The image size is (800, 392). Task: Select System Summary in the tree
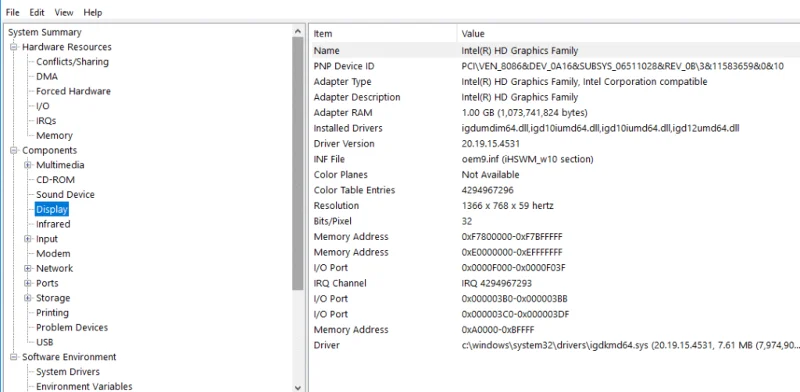(x=44, y=32)
